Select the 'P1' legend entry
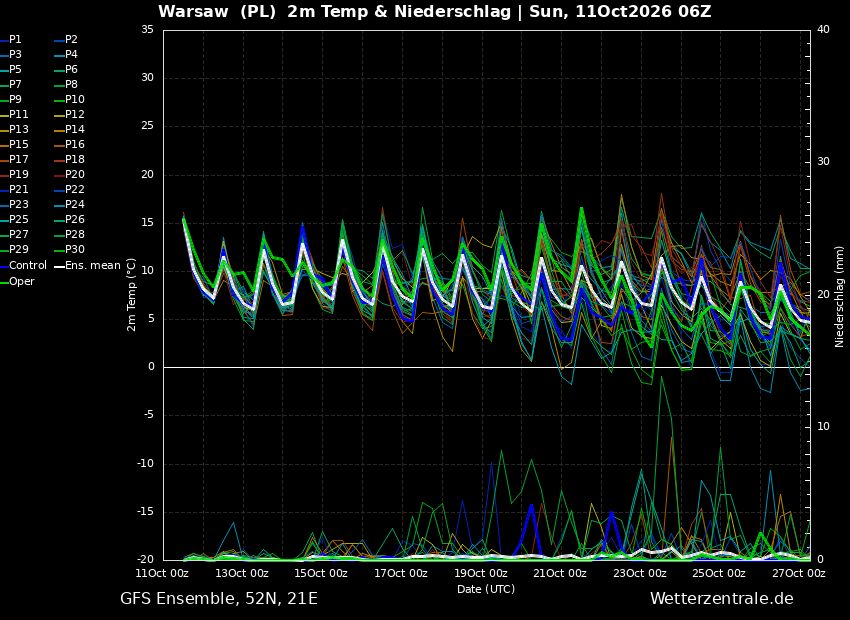Image resolution: width=850 pixels, height=620 pixels. click(11, 40)
